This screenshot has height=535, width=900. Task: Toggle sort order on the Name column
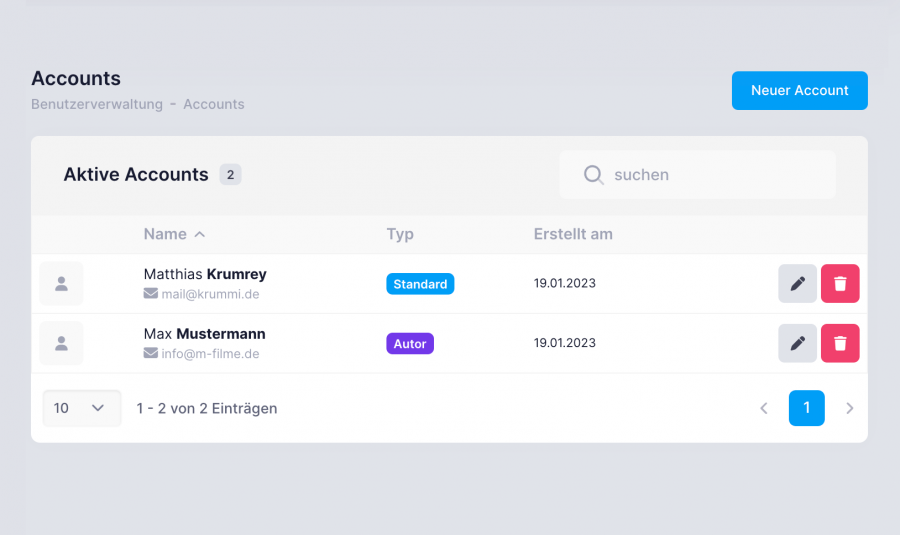click(174, 234)
